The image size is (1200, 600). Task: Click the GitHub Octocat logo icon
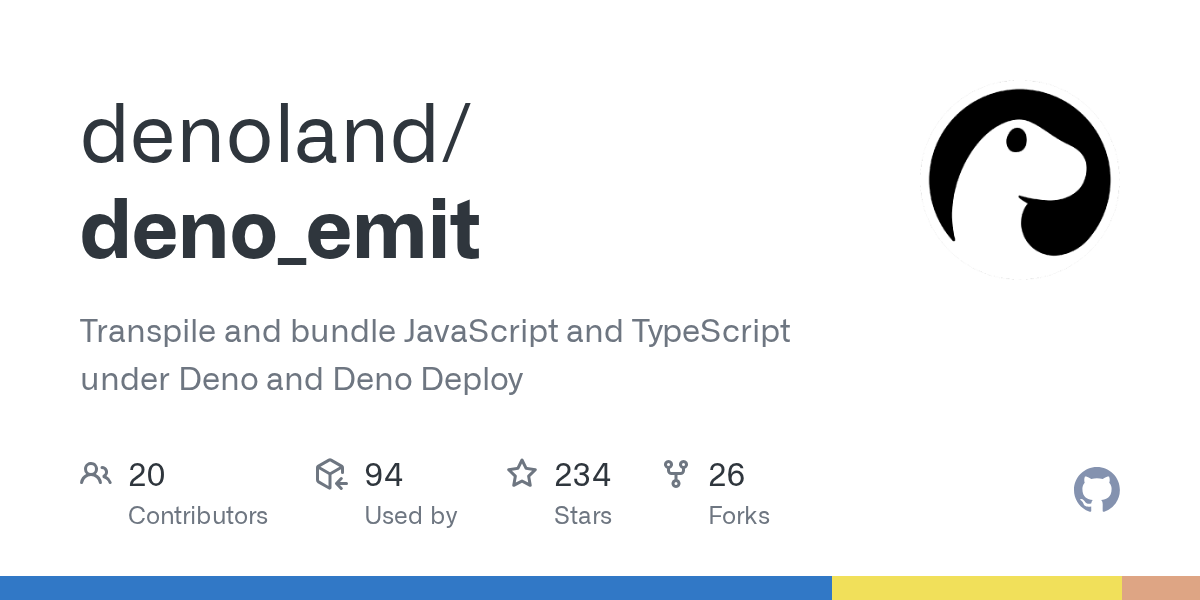coord(1096,490)
